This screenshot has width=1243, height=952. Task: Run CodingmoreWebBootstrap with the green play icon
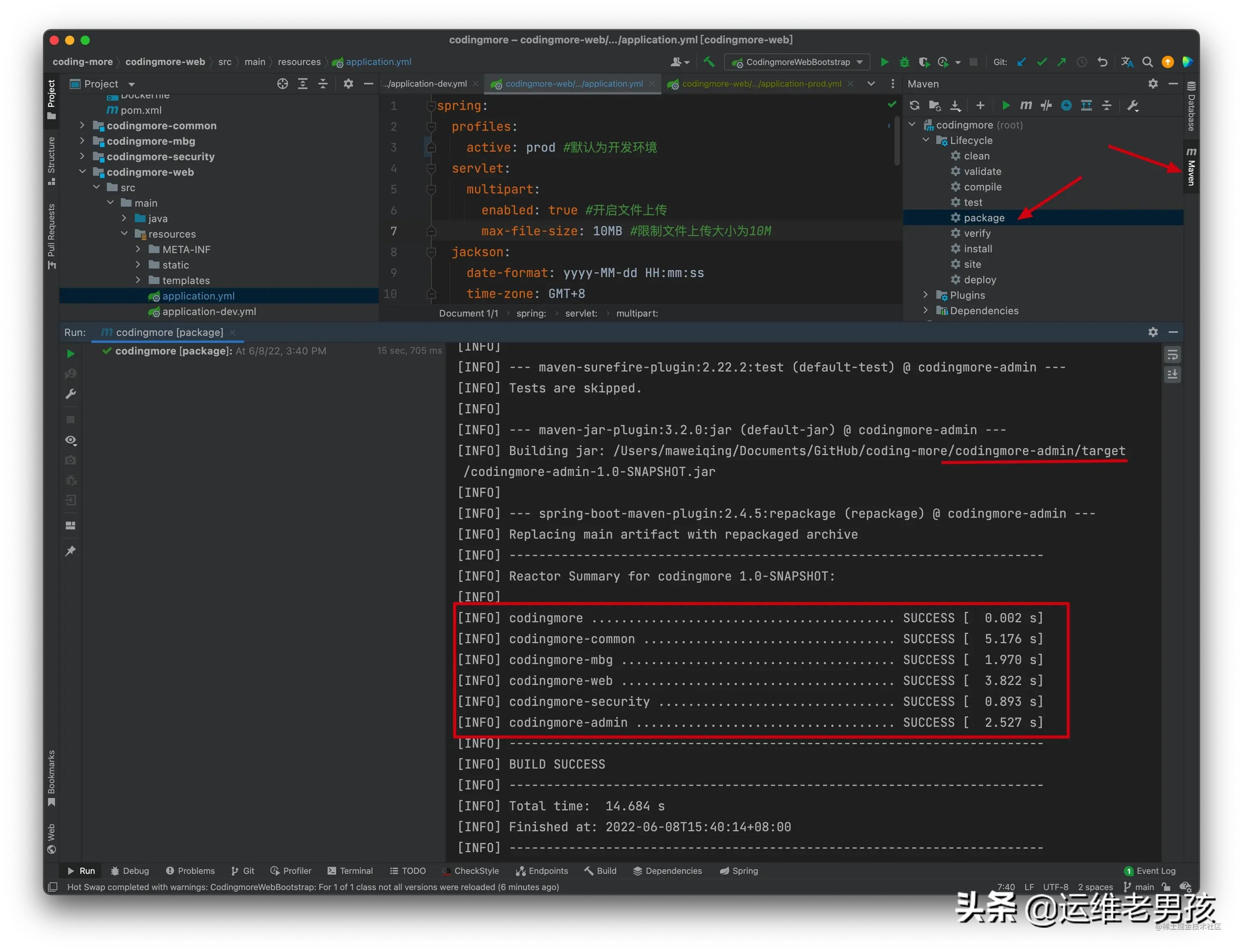click(884, 62)
